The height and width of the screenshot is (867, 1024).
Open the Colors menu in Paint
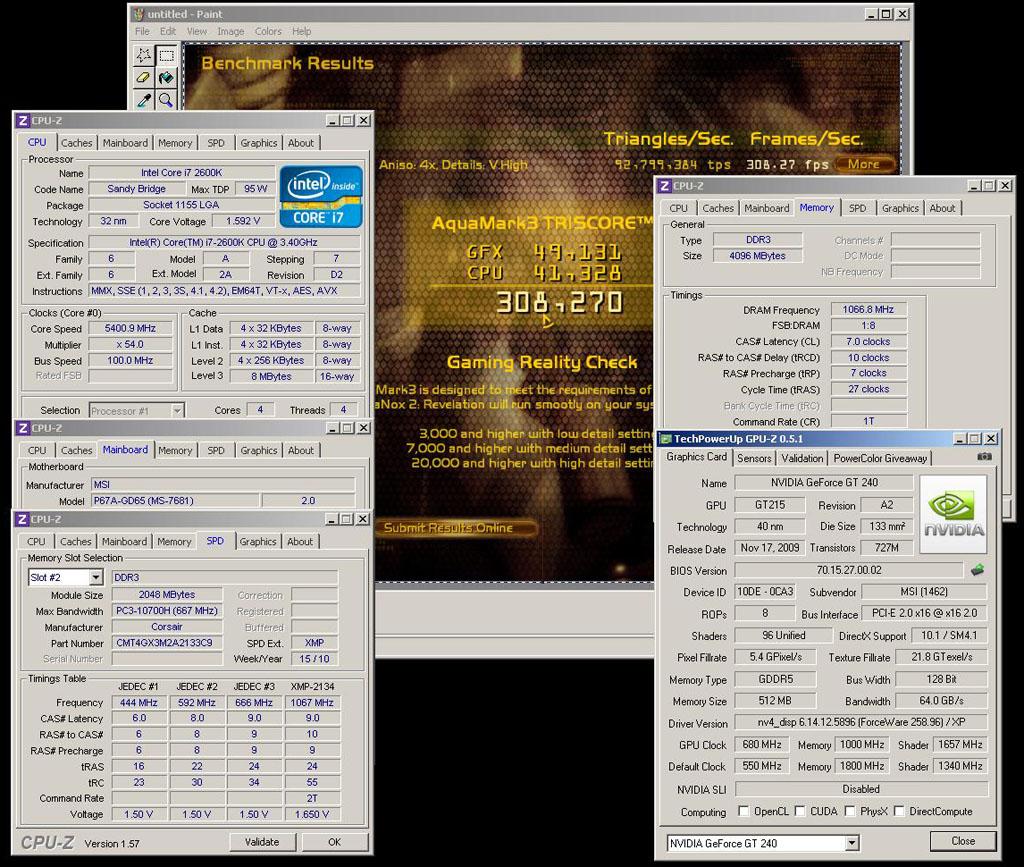coord(268,31)
